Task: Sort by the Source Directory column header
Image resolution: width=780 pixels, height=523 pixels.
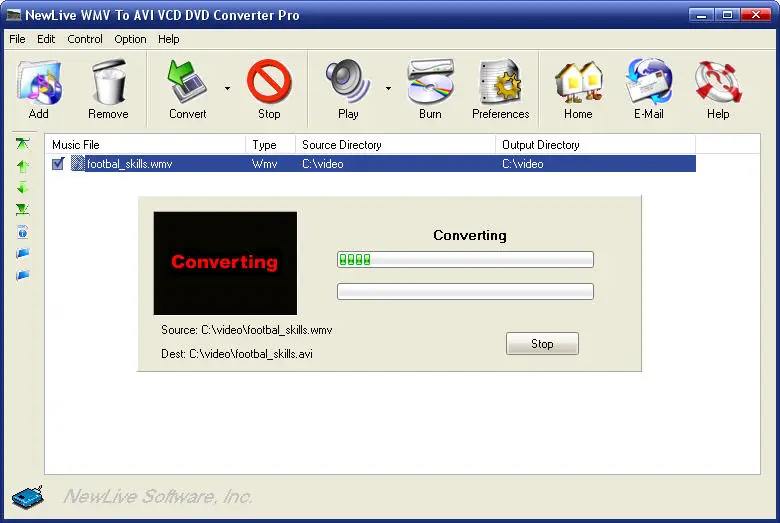Action: coord(395,145)
